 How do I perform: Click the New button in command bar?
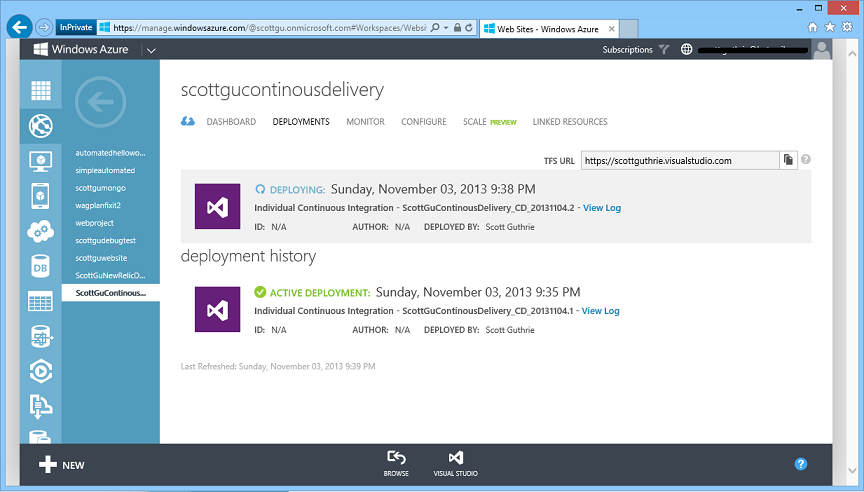[x=62, y=465]
